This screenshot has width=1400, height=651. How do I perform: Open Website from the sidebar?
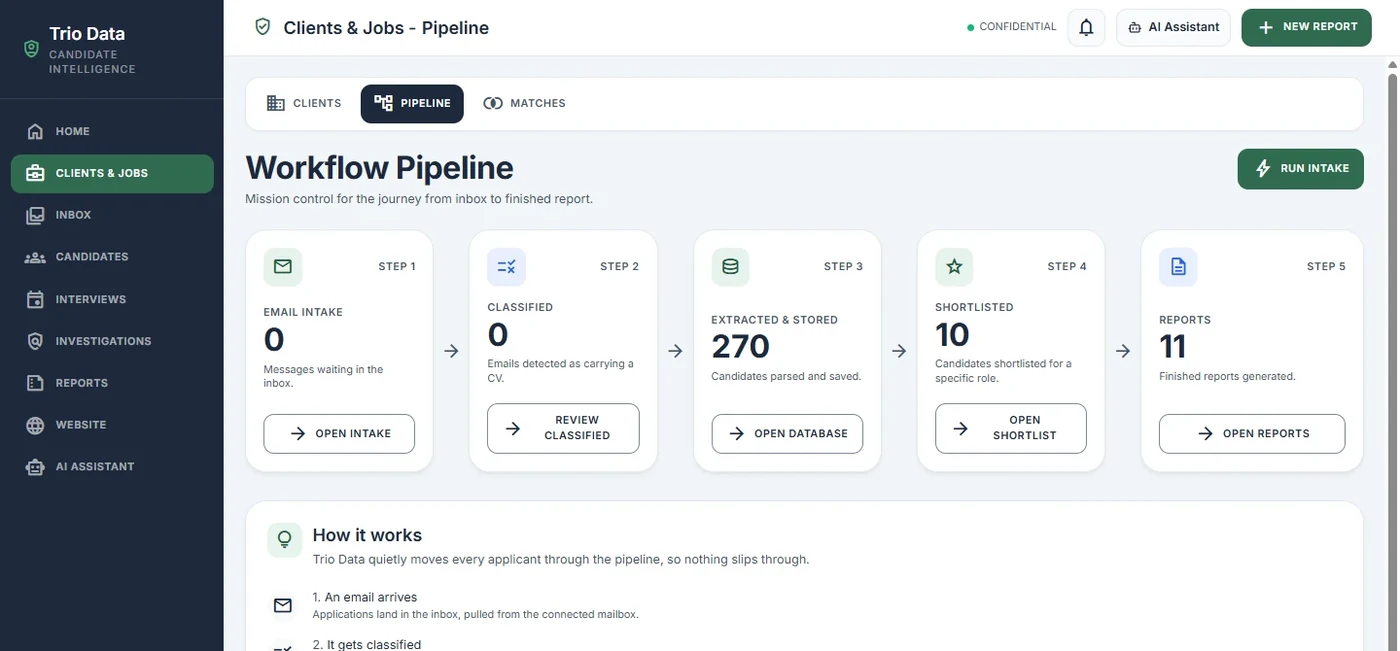pyautogui.click(x=112, y=425)
